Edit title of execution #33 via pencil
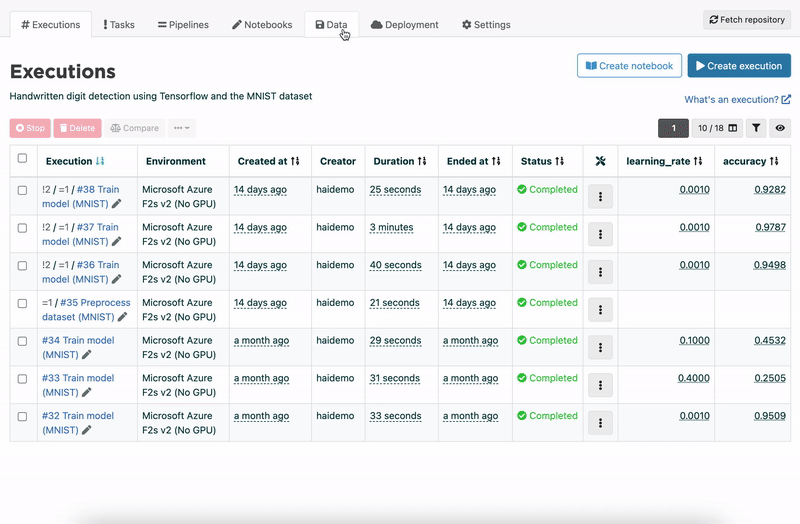Image resolution: width=800 pixels, height=524 pixels. point(87,392)
